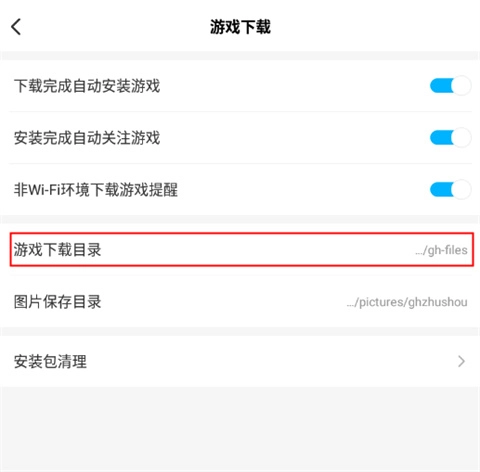Screen dimensions: 480x472
Task: Open the 游戏下载目录 setting row
Action: click(x=242, y=250)
